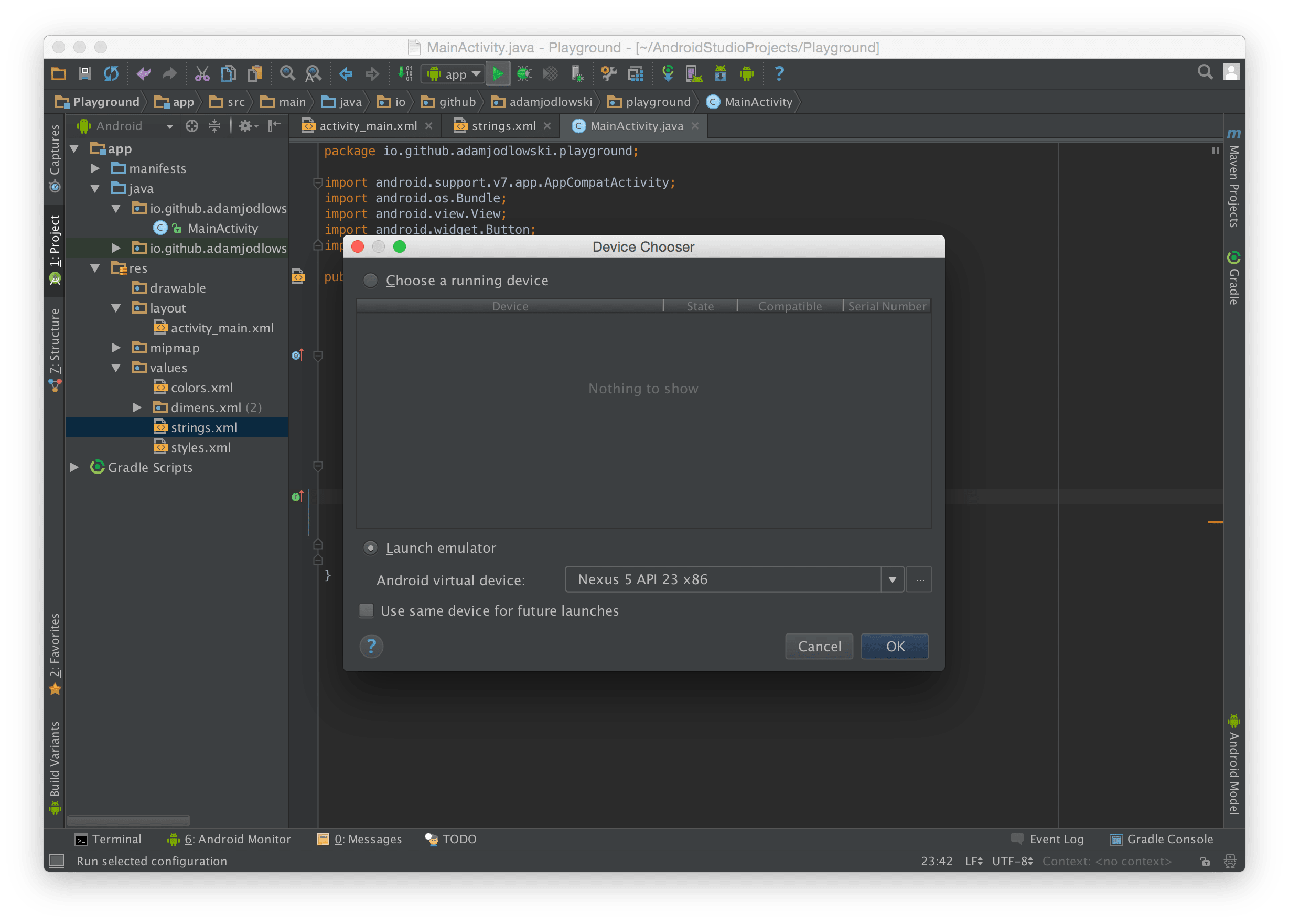The width and height of the screenshot is (1289, 924).
Task: Expand the Gradle Scripts node
Action: (74, 467)
